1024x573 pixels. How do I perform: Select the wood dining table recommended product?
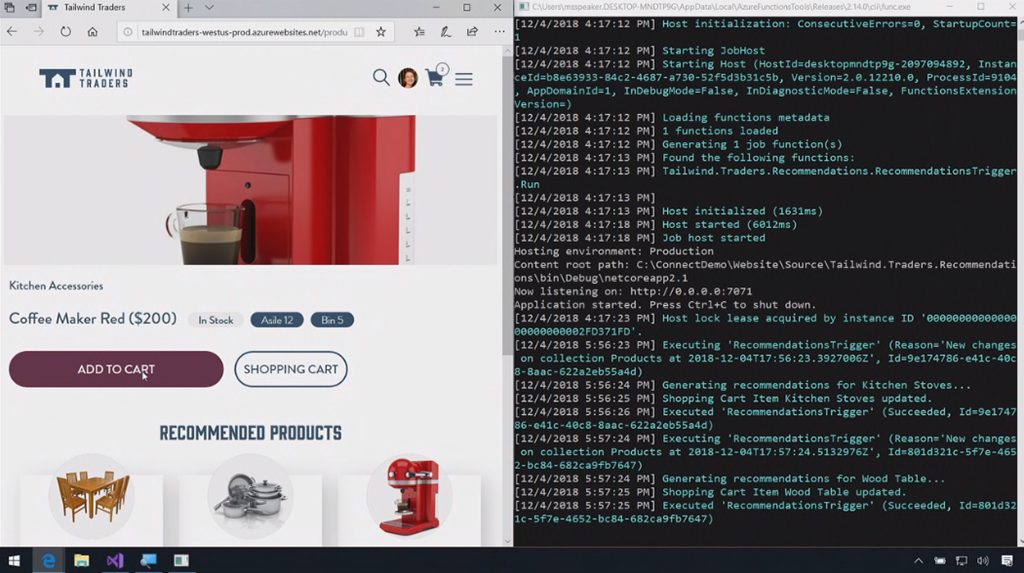pos(92,497)
